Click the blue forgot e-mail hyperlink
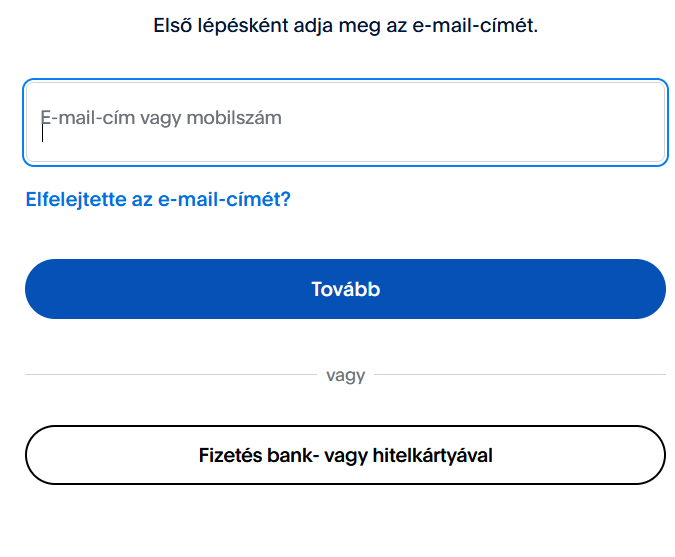 (158, 199)
